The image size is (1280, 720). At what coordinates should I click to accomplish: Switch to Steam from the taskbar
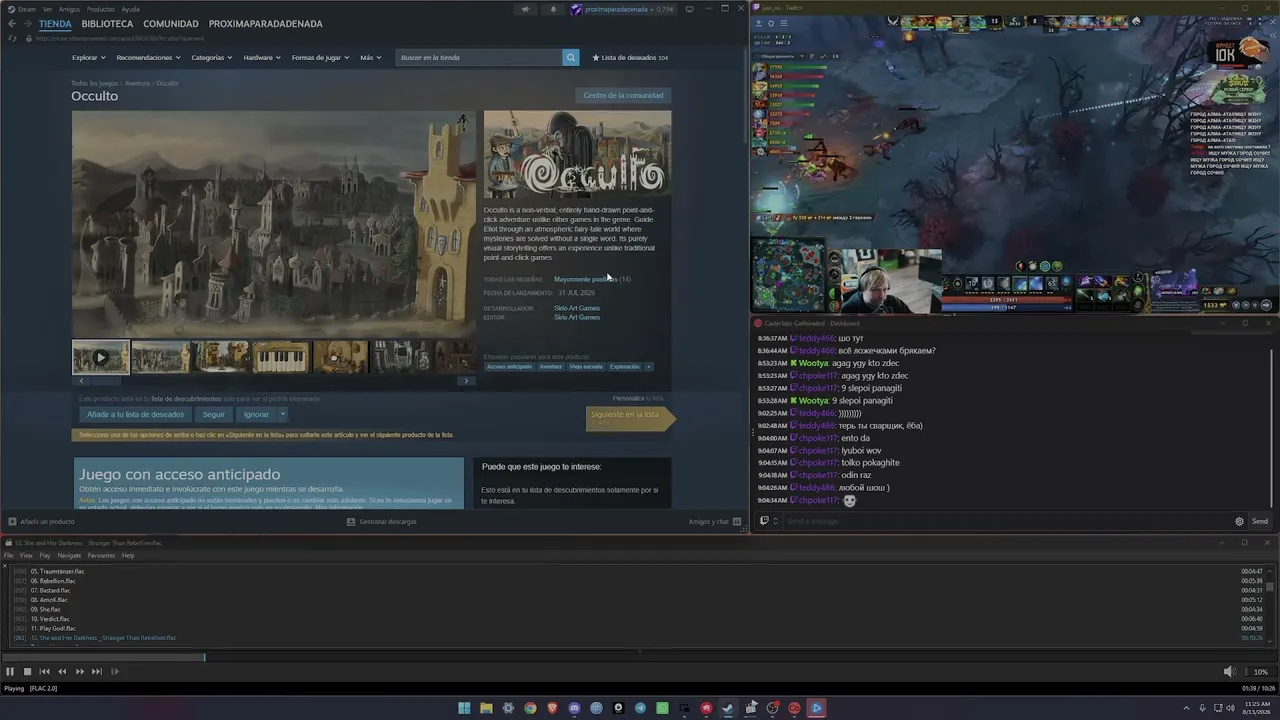click(728, 708)
